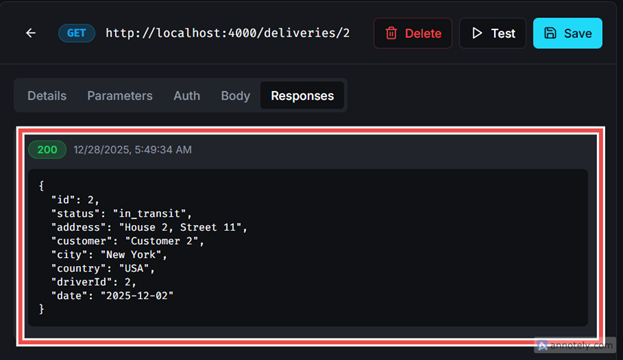
Task: Click the "date": "2025-12-02" line
Action: click(112, 296)
